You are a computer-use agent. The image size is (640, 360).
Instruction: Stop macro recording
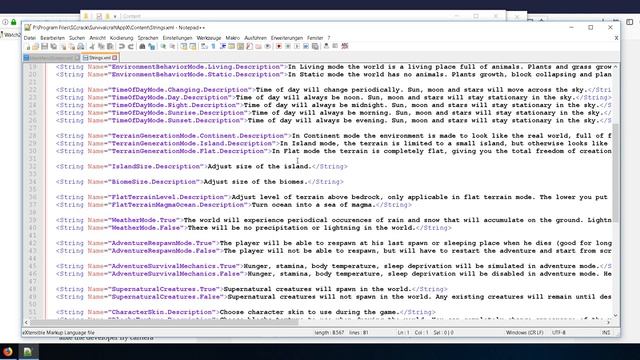pos(287,46)
